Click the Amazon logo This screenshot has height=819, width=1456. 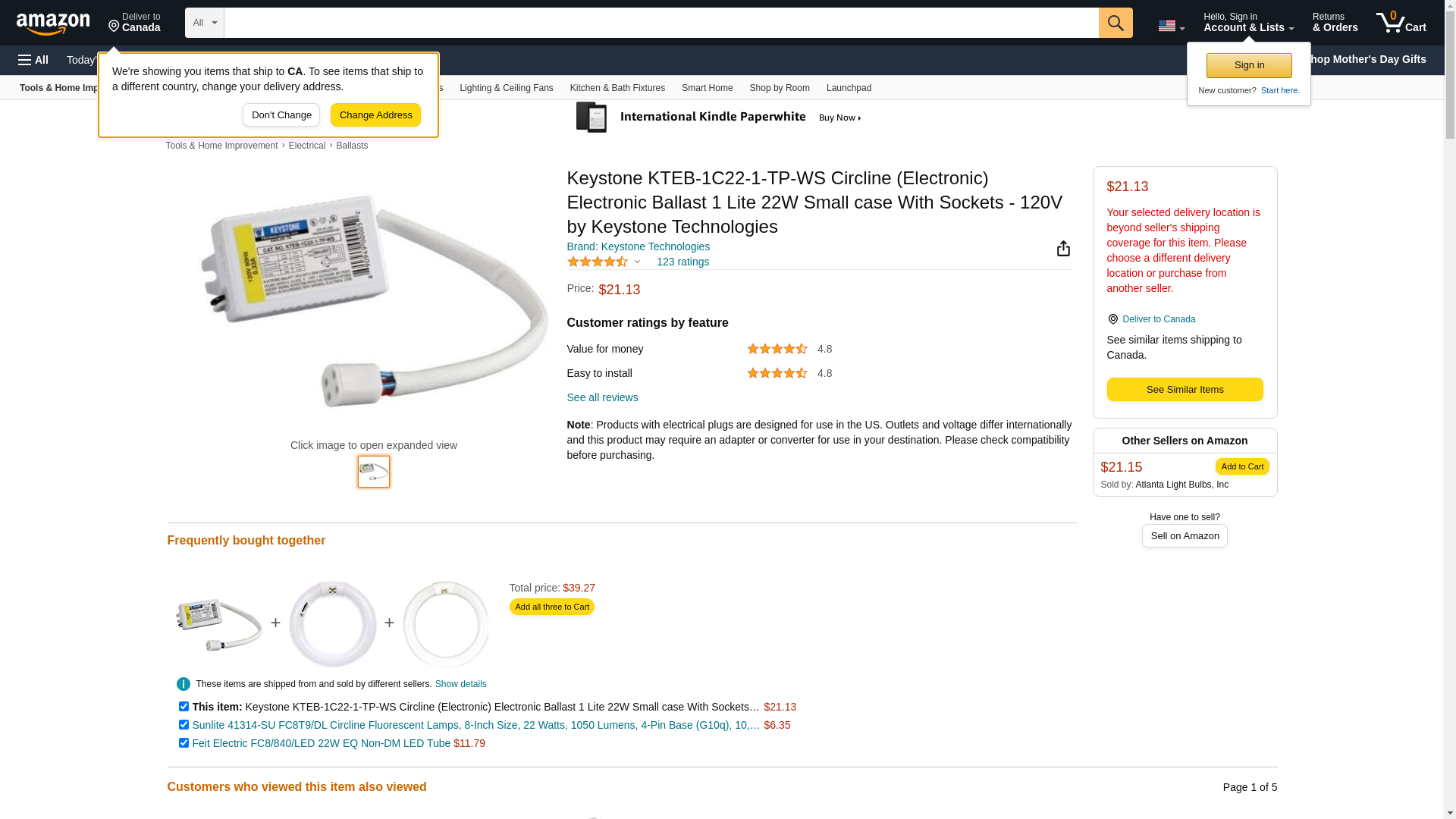click(53, 24)
